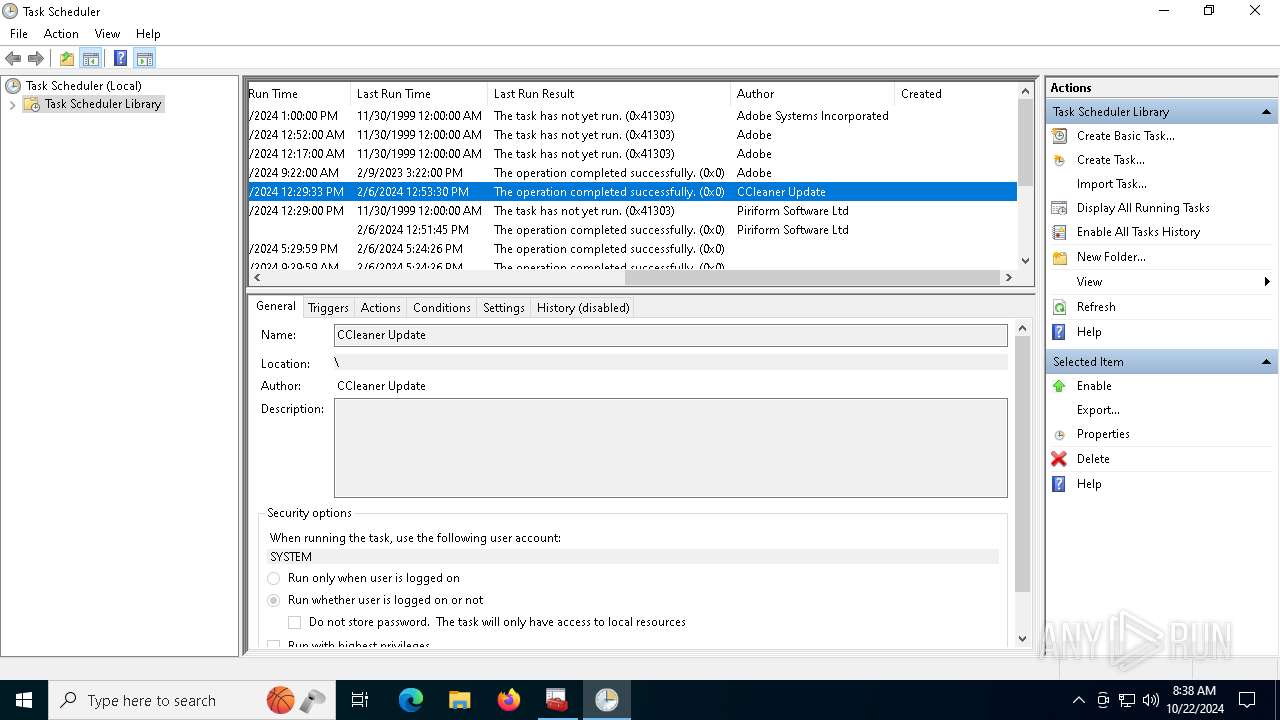Switch to the Actions tab

pyautogui.click(x=380, y=308)
